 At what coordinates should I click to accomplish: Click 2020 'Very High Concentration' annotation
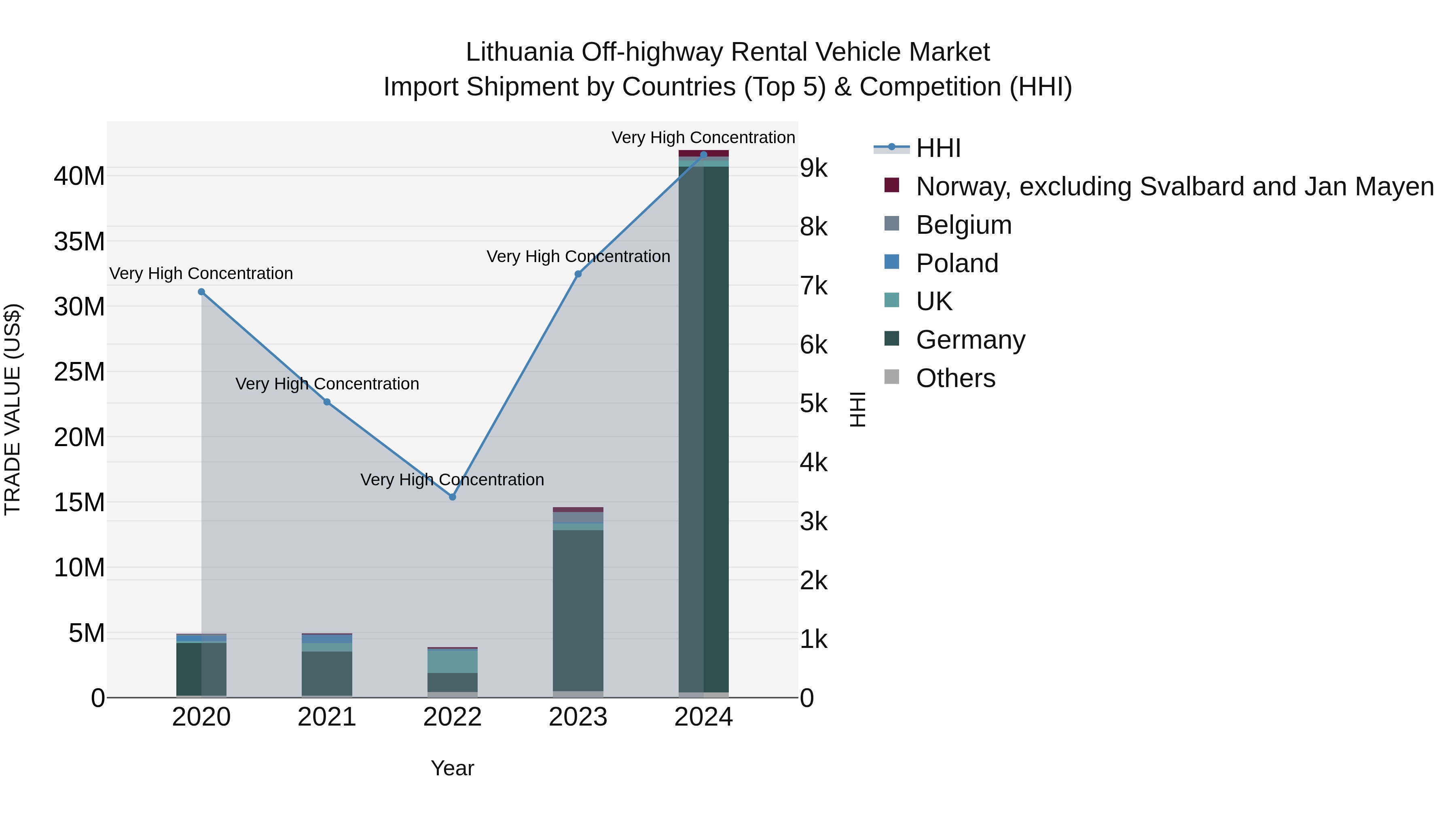[x=201, y=273]
